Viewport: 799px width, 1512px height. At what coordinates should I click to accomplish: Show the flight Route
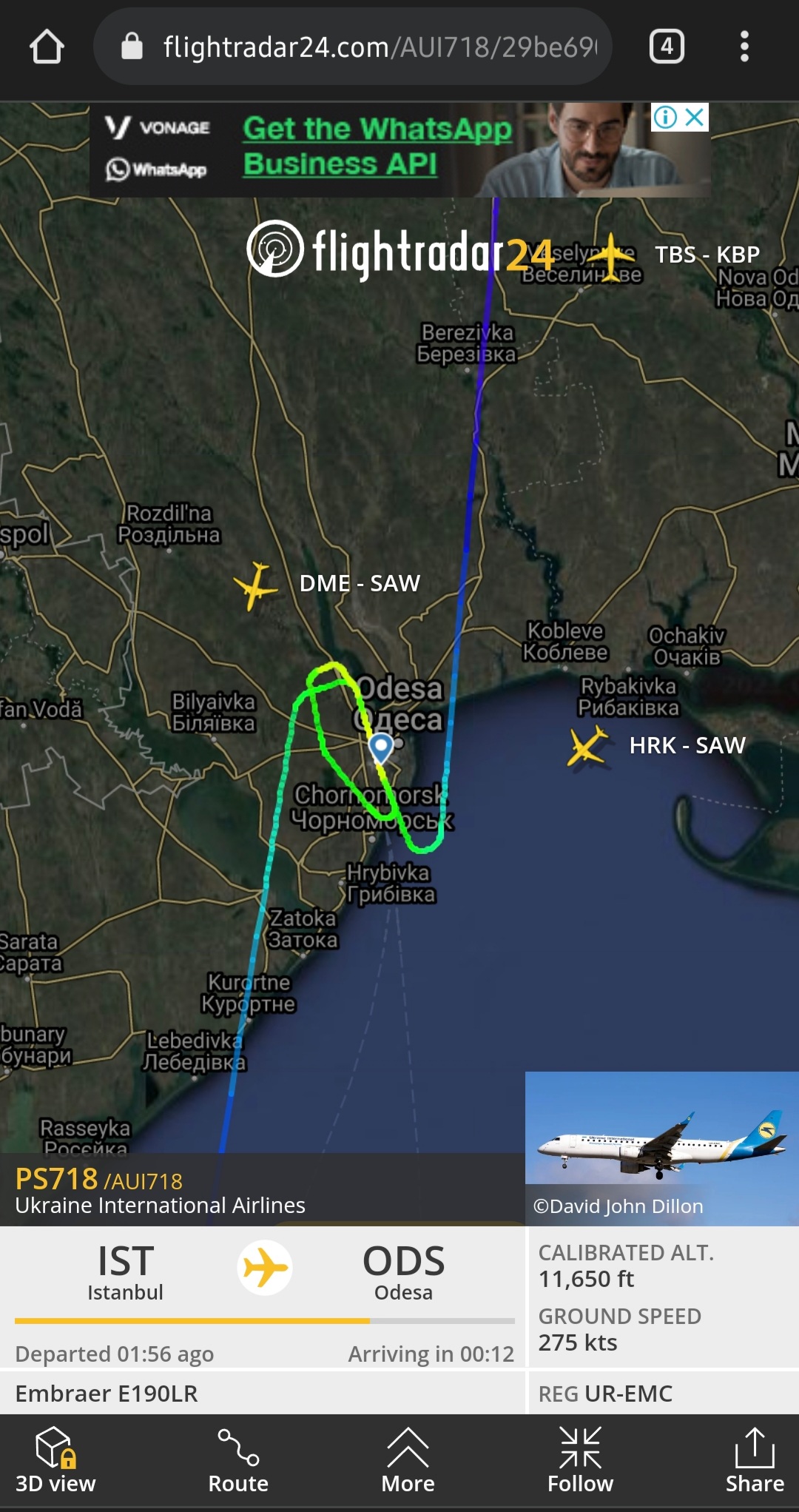[238, 1461]
